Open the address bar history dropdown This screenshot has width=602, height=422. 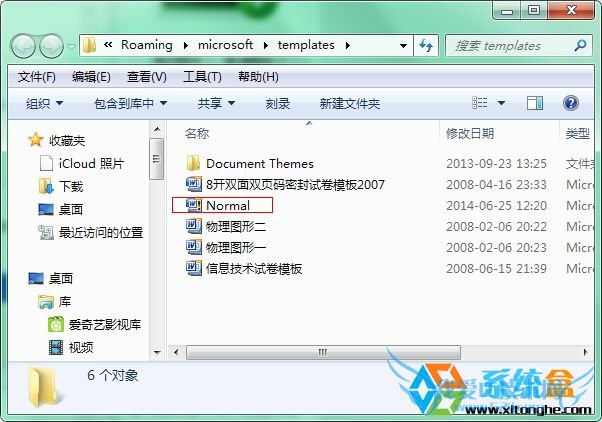coord(403,46)
